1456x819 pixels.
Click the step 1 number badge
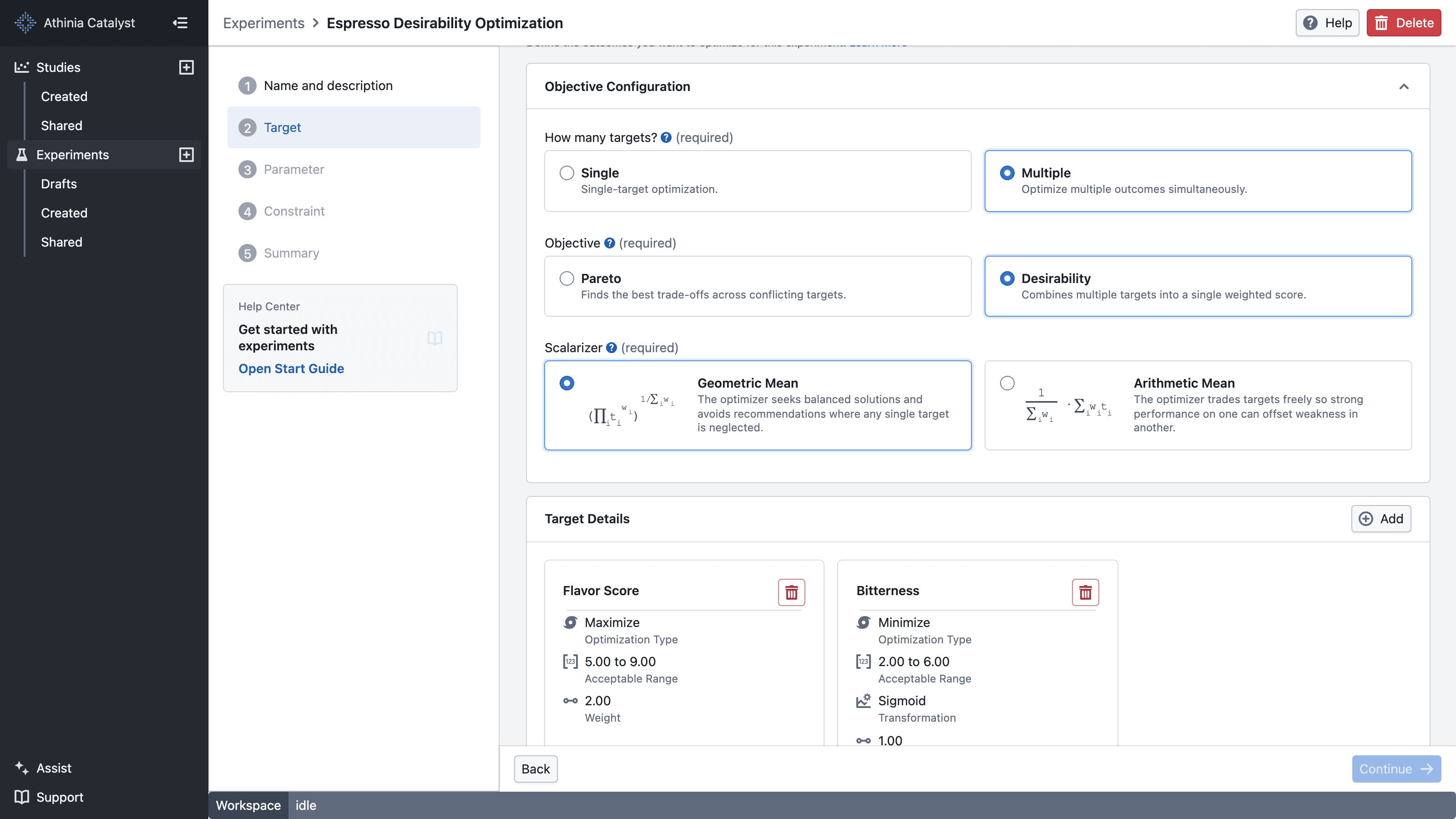[x=247, y=86]
